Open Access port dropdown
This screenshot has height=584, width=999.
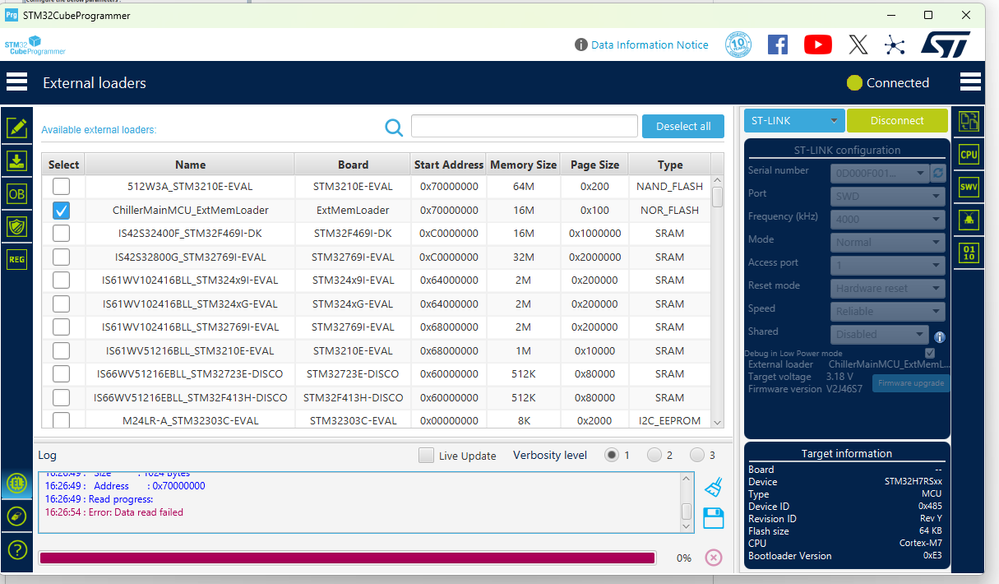(888, 265)
